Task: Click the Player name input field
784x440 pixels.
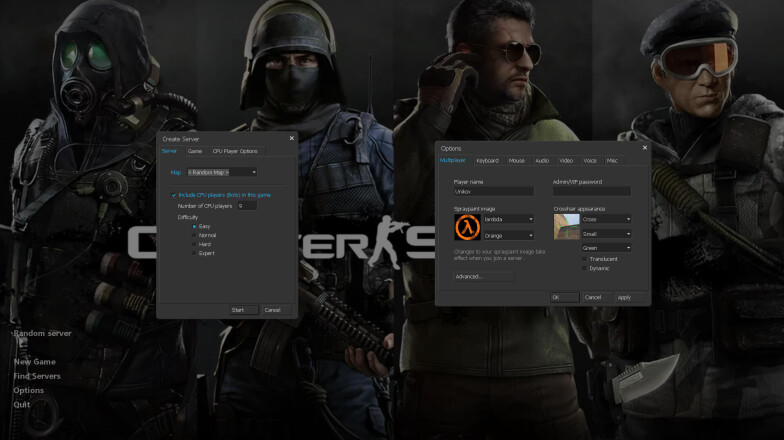Action: tap(494, 192)
